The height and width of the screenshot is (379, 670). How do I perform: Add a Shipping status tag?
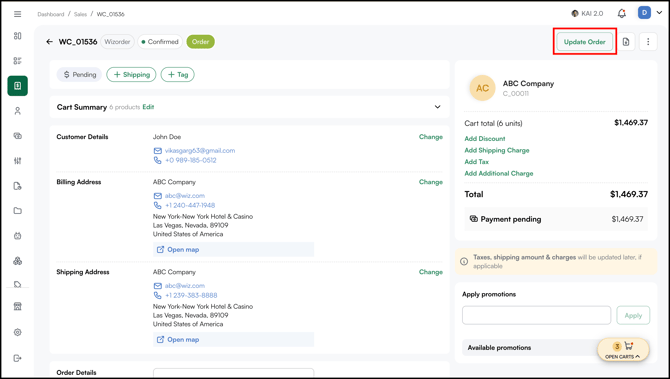tap(131, 74)
